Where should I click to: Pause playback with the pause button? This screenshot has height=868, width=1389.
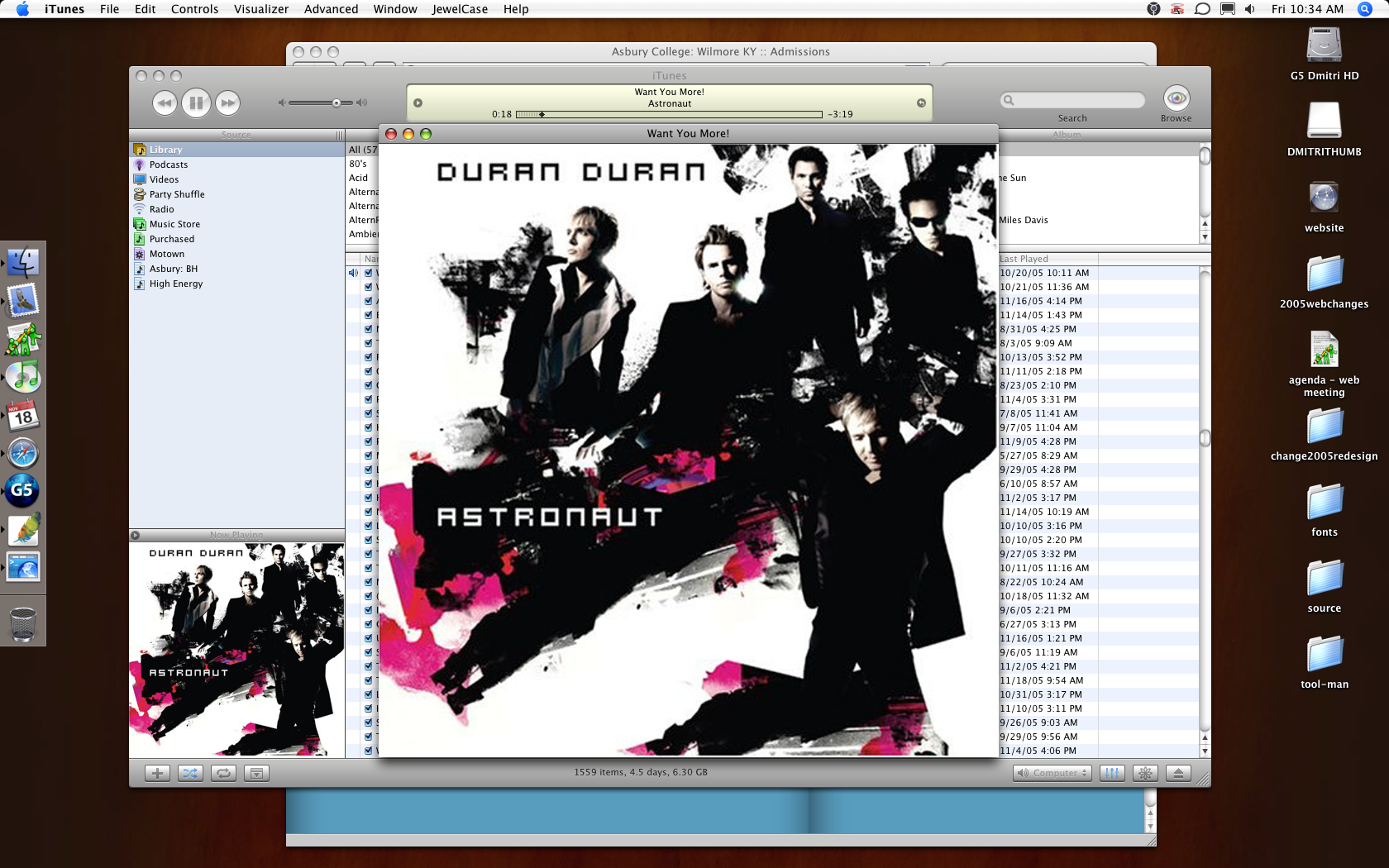[x=196, y=103]
